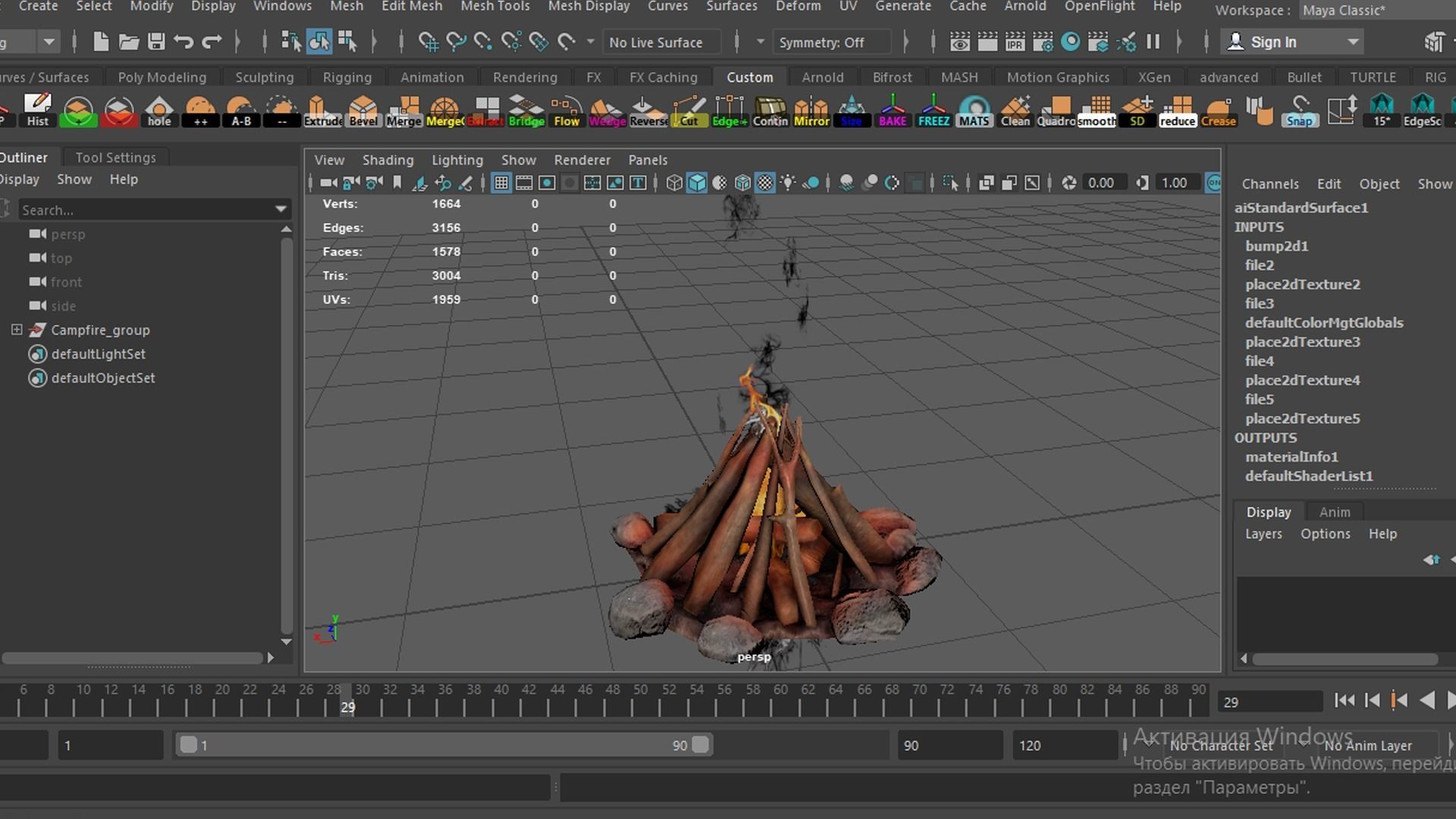Open the Outliner search filter dropdown arrow

[281, 210]
